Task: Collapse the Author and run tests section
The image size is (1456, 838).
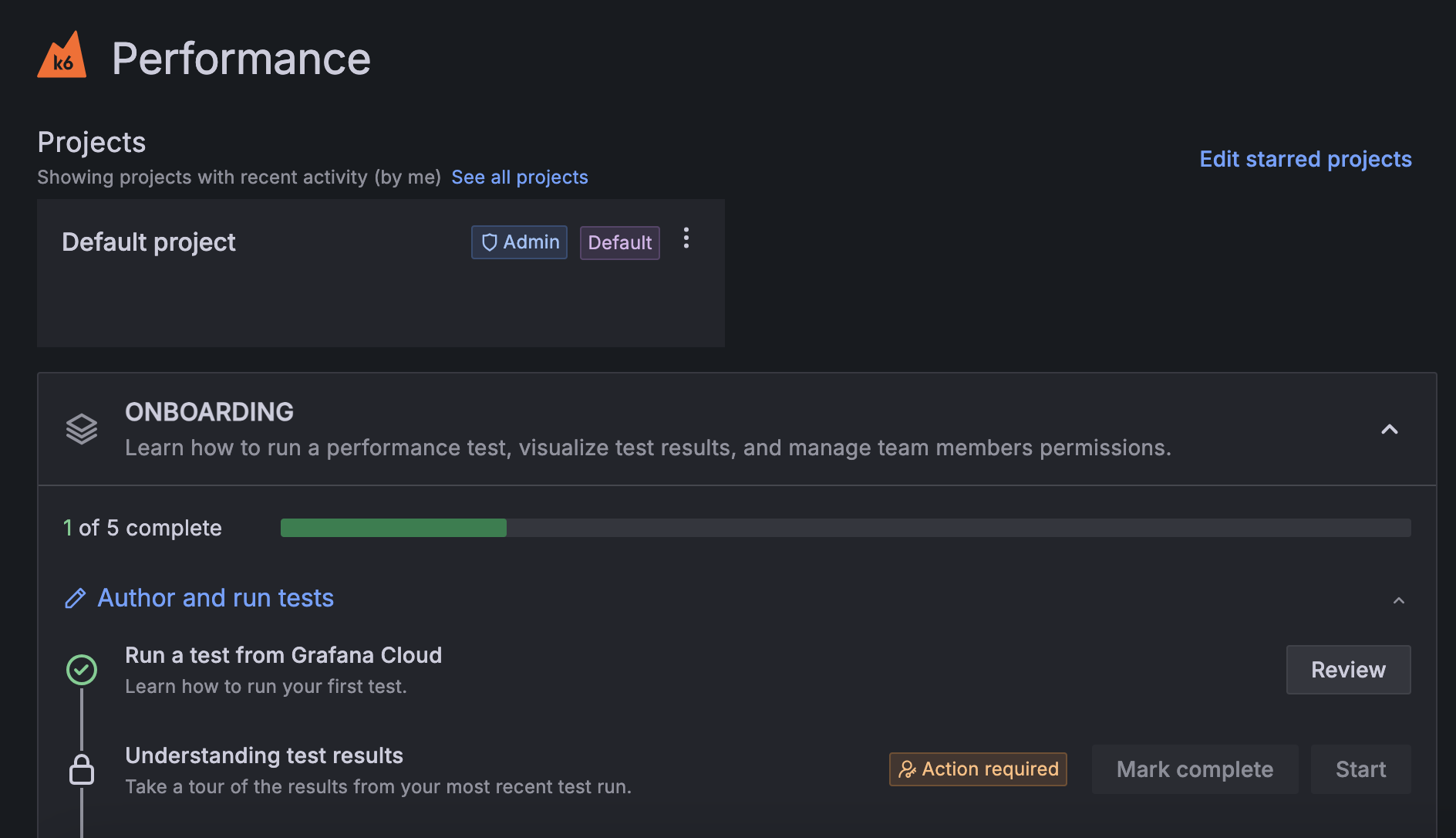Action: click(1399, 600)
